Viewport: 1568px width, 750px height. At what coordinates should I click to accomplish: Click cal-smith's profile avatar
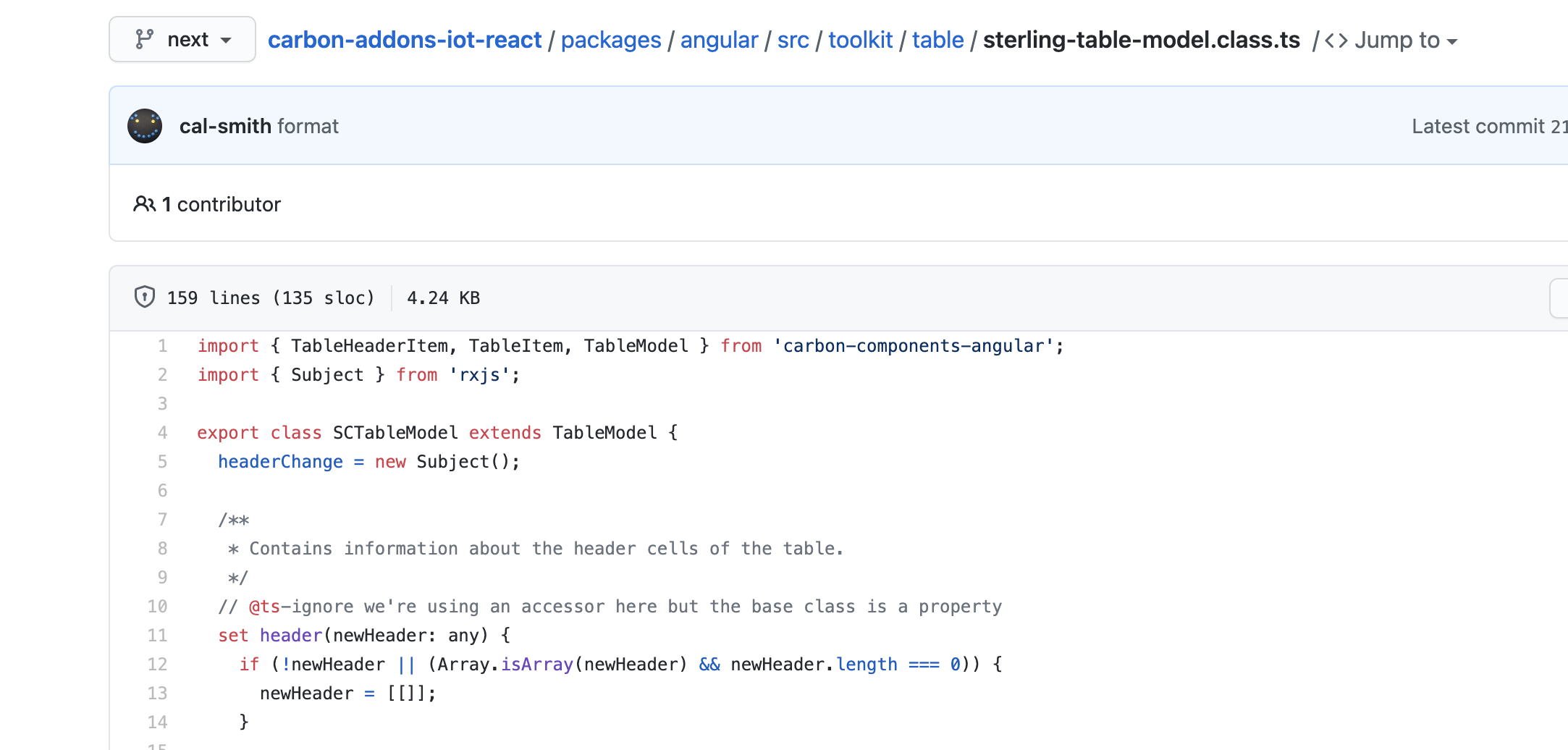tap(145, 125)
